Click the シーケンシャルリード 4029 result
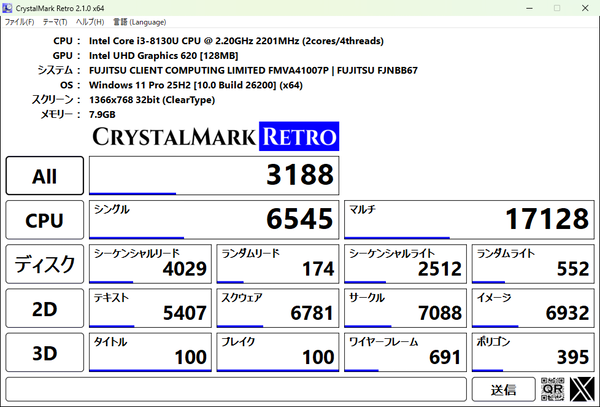Screen dimensions: 600x407 pyautogui.click(x=150, y=264)
